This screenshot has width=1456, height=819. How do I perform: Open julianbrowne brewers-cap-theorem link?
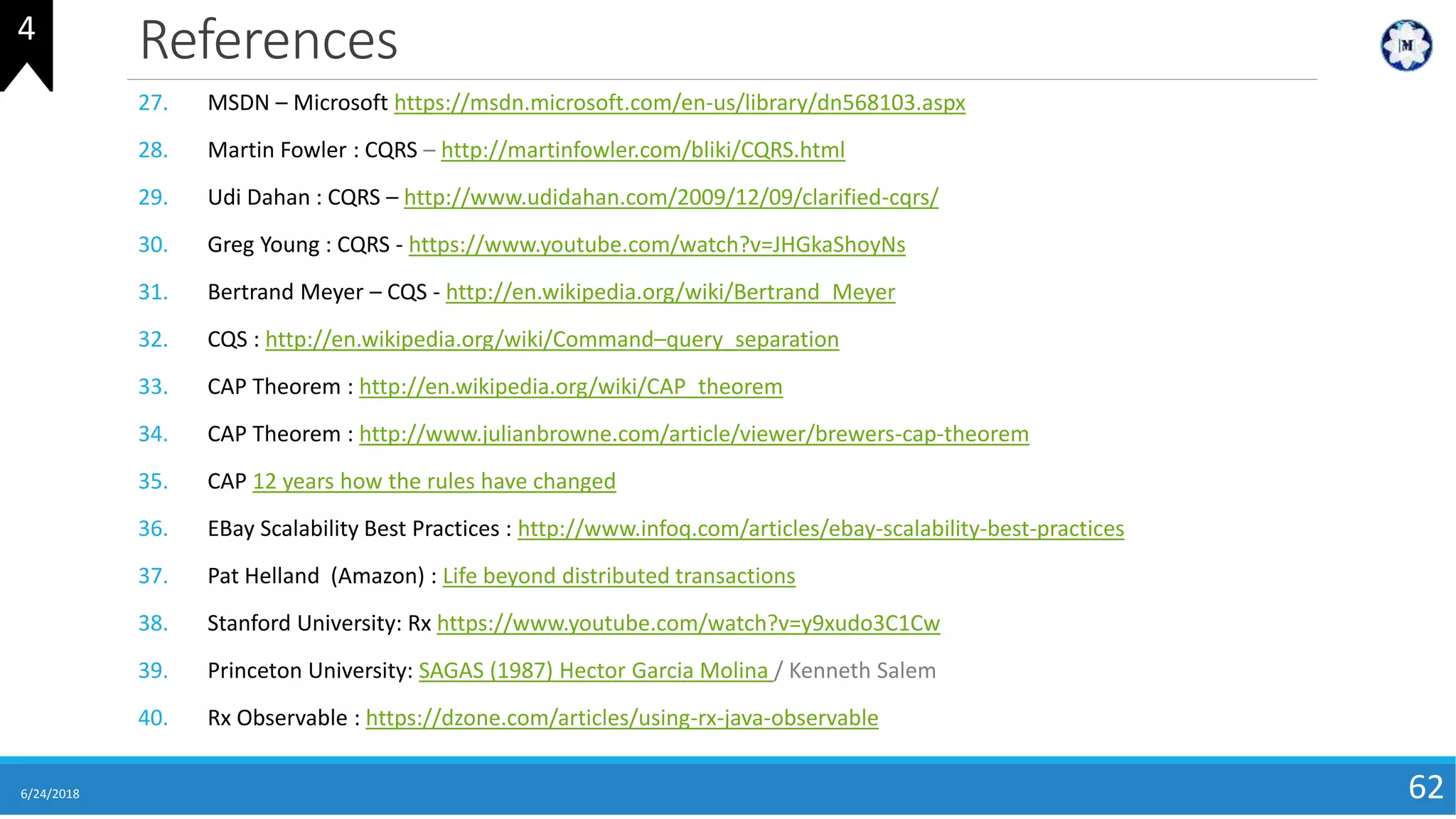pos(693,434)
